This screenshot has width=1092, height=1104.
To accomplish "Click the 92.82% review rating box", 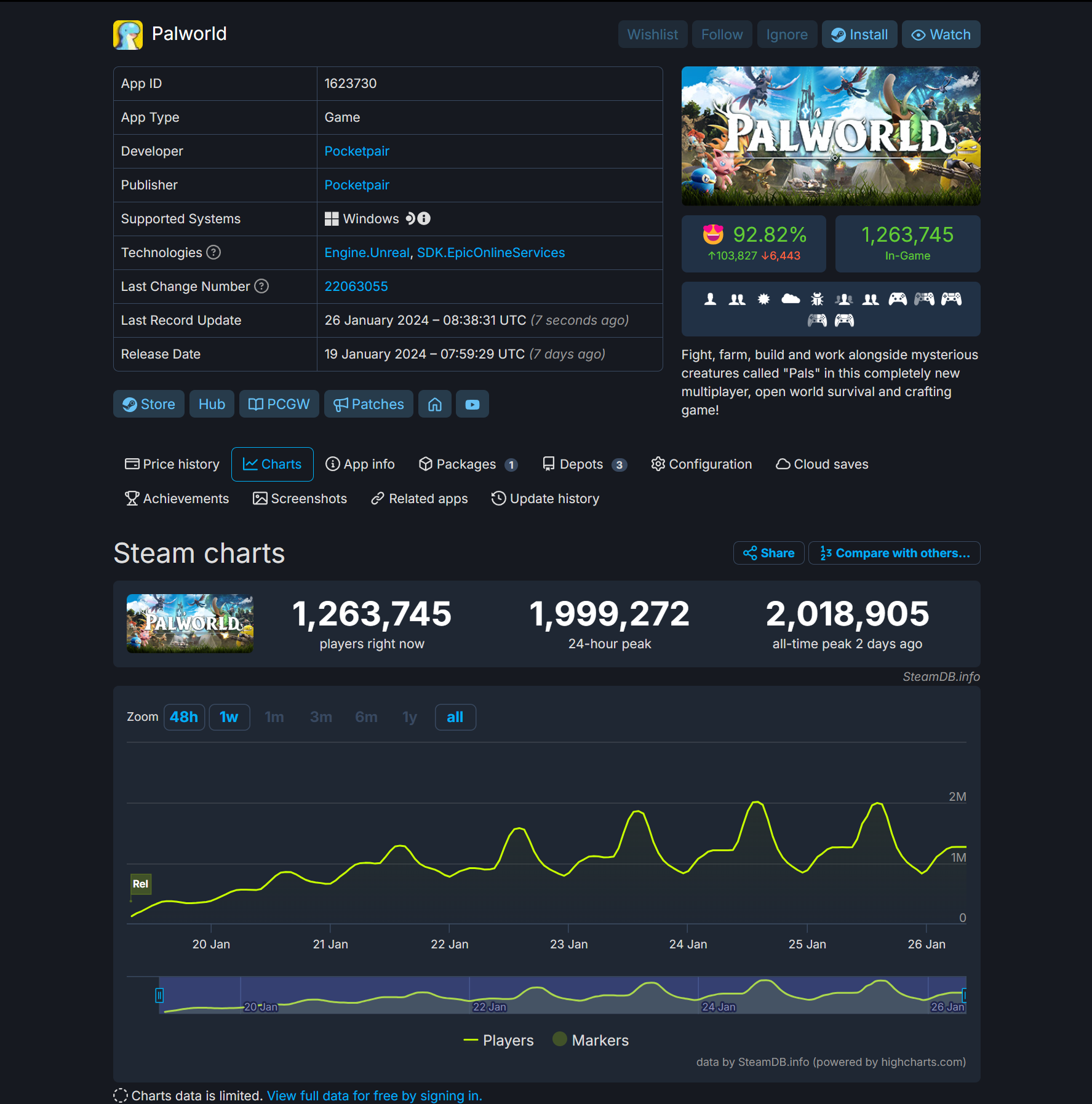I will [x=754, y=244].
